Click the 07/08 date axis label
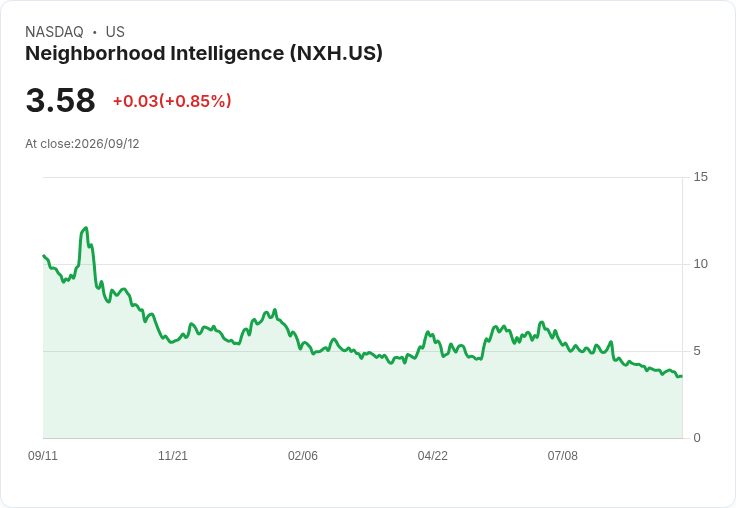This screenshot has height=508, width=736. (x=562, y=455)
